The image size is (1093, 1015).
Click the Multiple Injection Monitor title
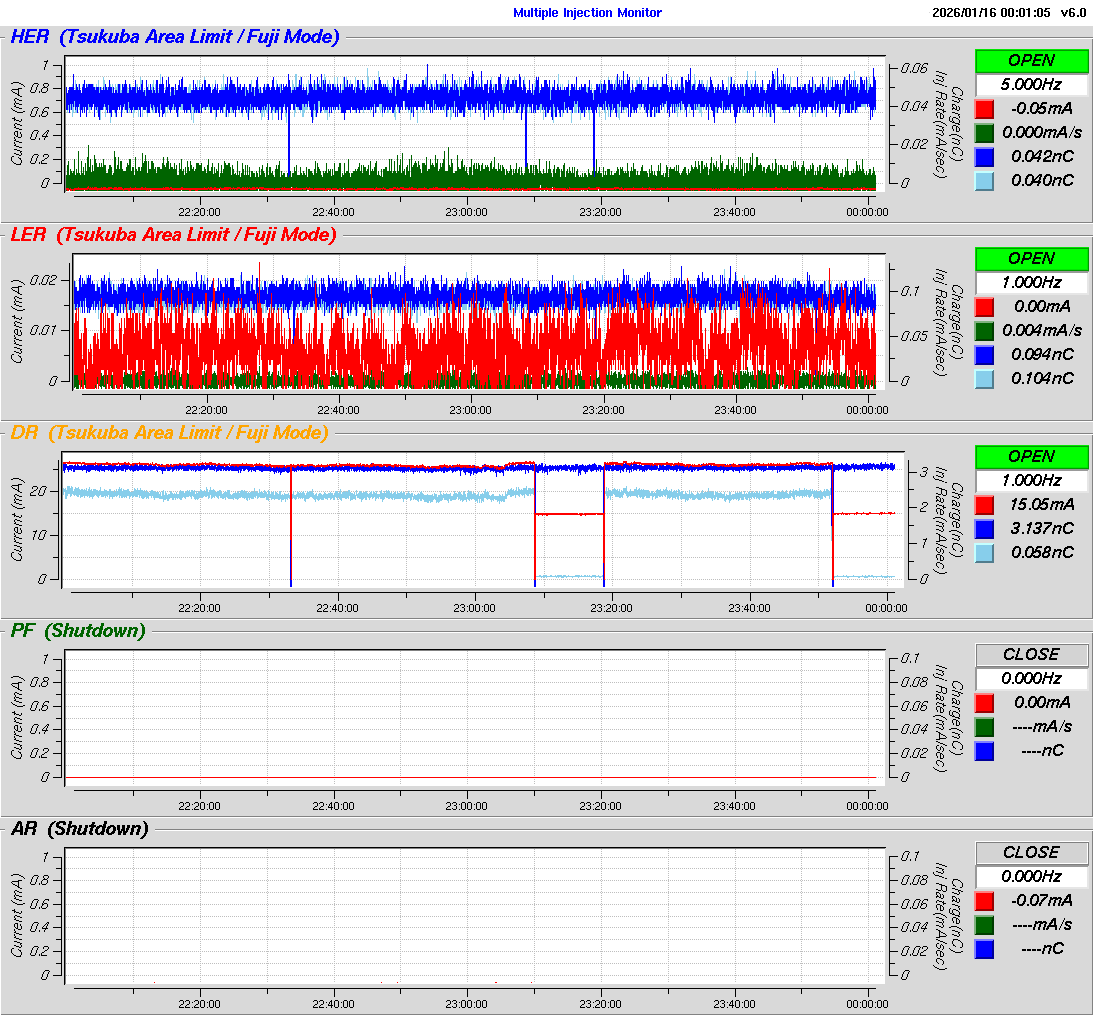click(587, 13)
